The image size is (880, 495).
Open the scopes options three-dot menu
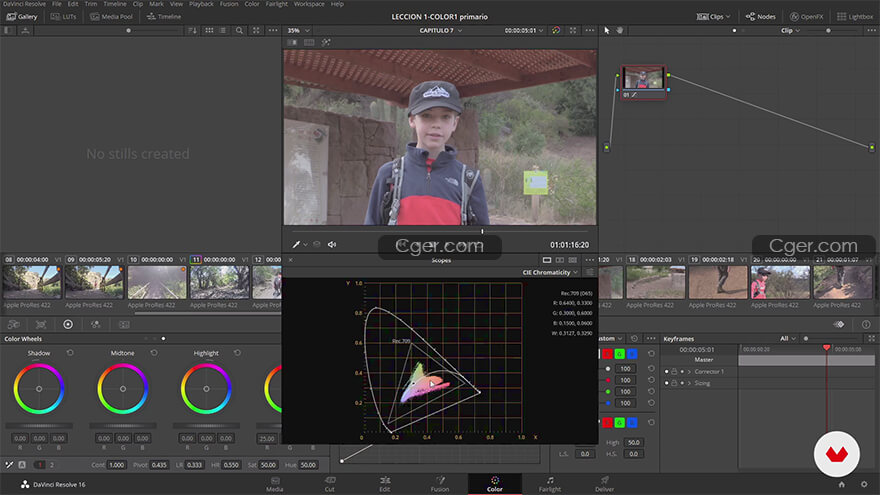click(589, 260)
